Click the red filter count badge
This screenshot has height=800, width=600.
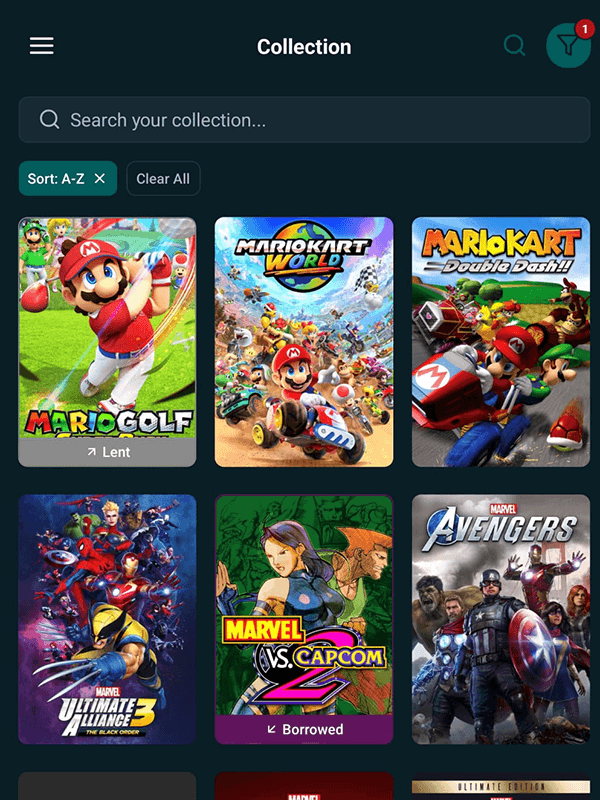point(583,30)
